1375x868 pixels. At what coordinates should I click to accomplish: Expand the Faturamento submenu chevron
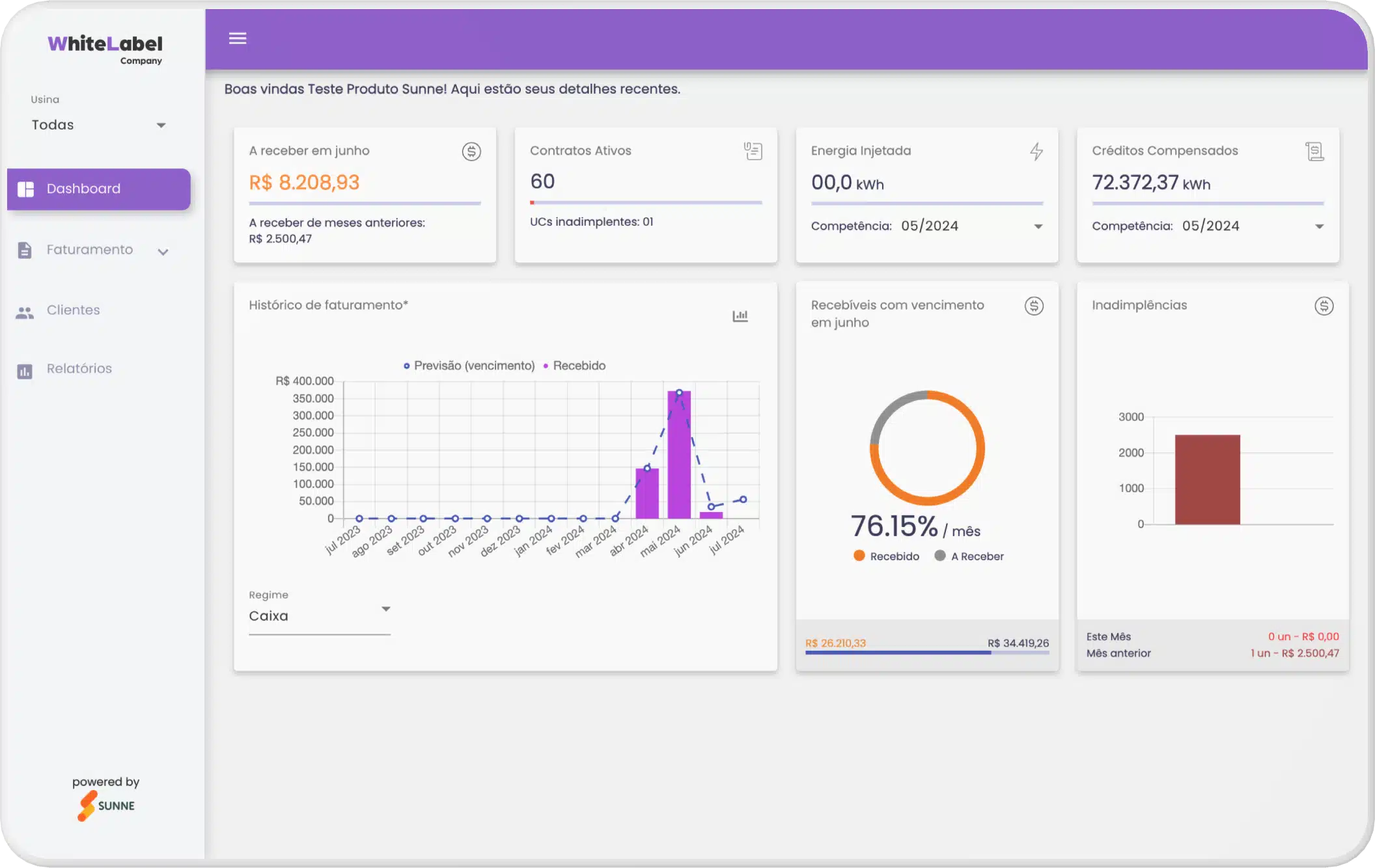pos(163,252)
